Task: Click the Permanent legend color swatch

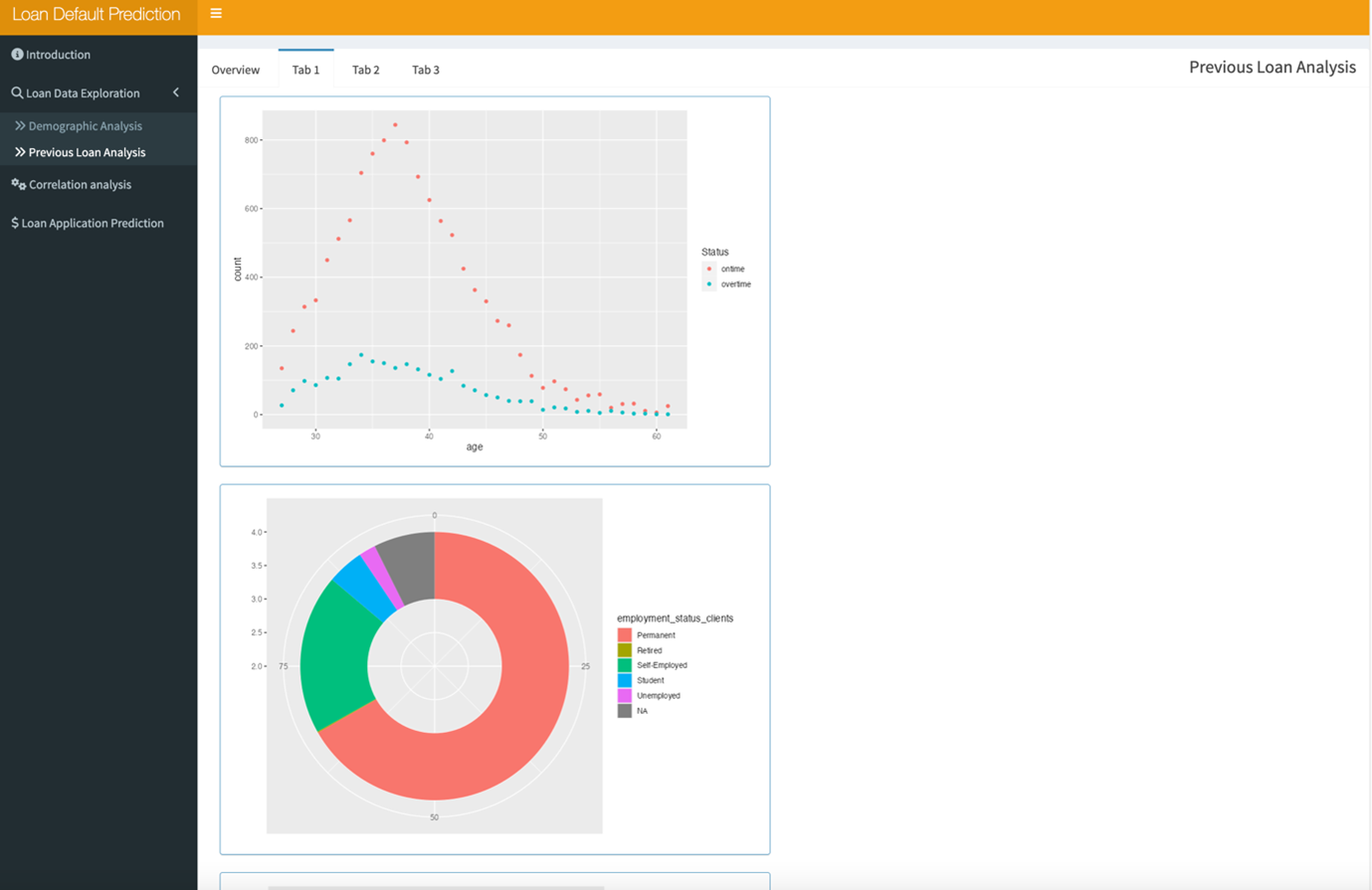Action: [625, 635]
